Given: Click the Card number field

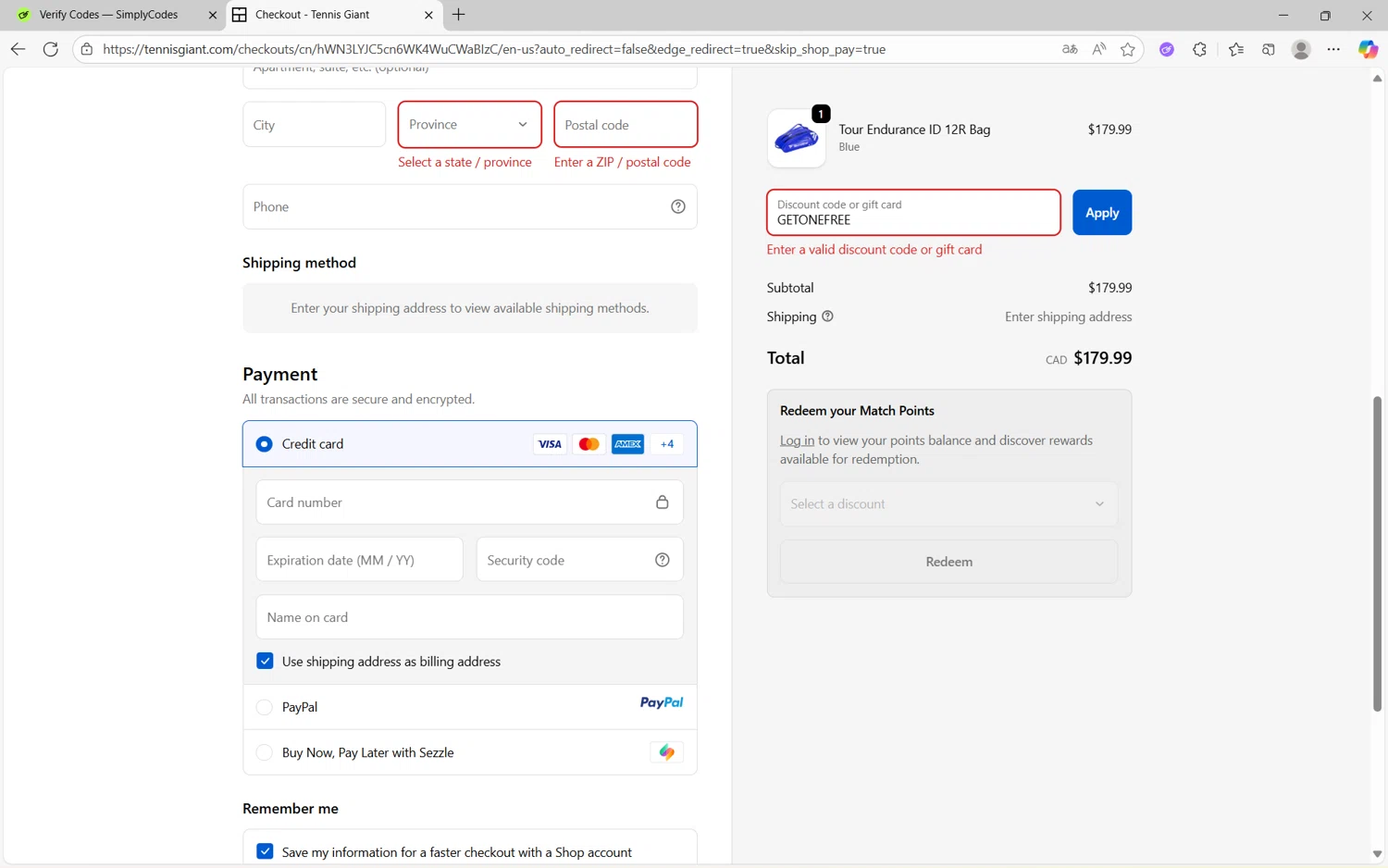Looking at the screenshot, I should [x=469, y=502].
